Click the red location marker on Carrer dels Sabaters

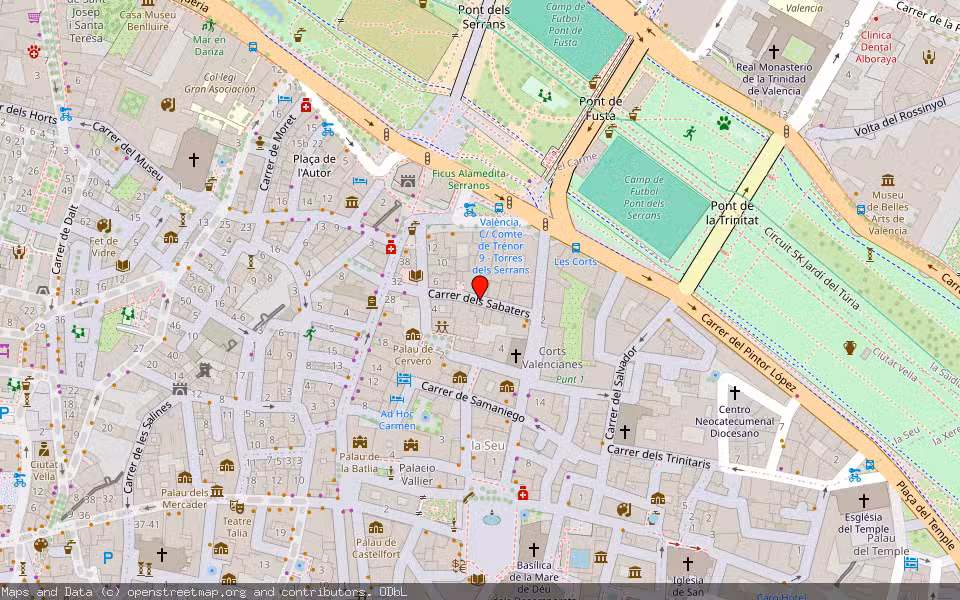tap(480, 290)
